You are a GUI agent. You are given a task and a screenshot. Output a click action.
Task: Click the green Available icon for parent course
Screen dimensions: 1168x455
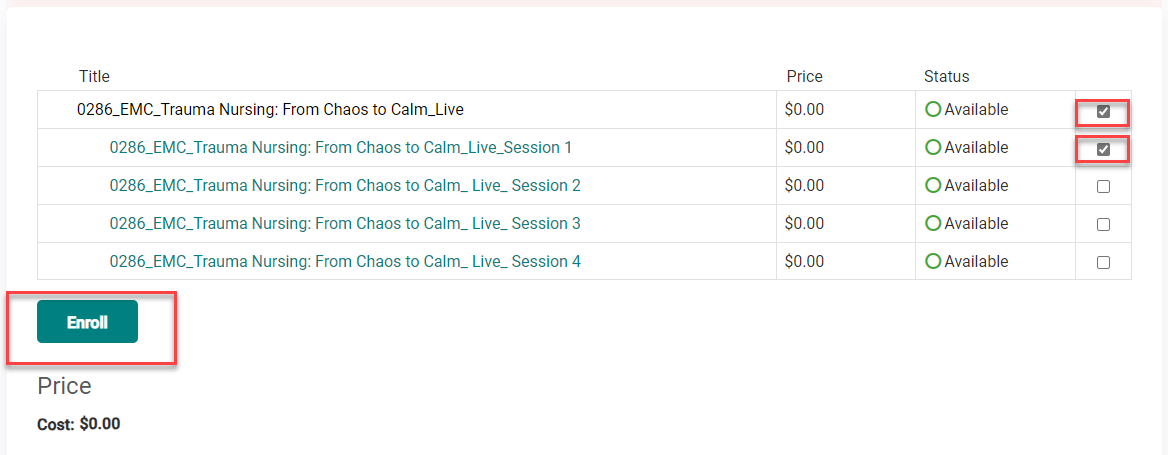pos(933,110)
